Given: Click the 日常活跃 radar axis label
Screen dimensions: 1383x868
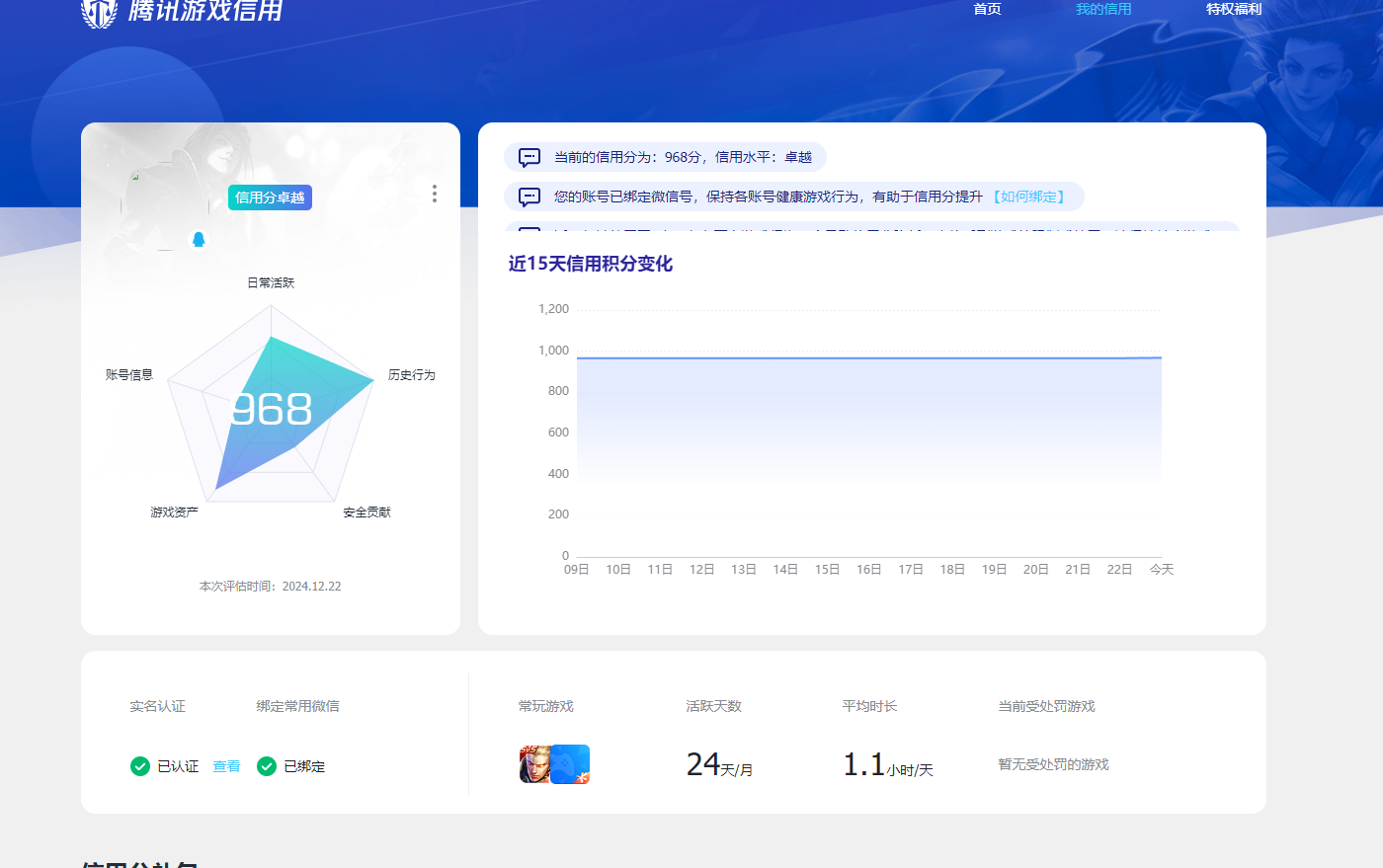Looking at the screenshot, I should coord(271,282).
